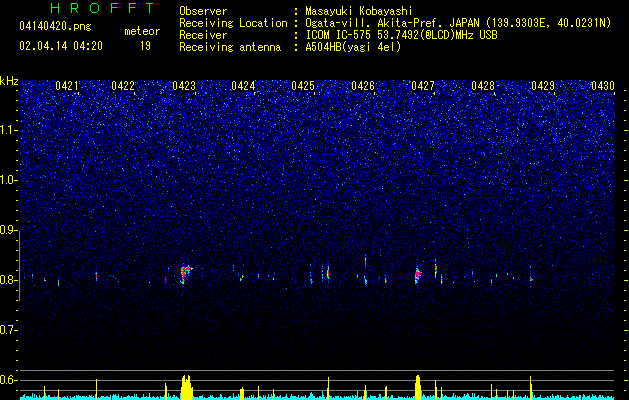The width and height of the screenshot is (629, 400).
Task: Select the Ogata-vill. Akita-Pref. JAPAN location text
Action: coord(458,23)
